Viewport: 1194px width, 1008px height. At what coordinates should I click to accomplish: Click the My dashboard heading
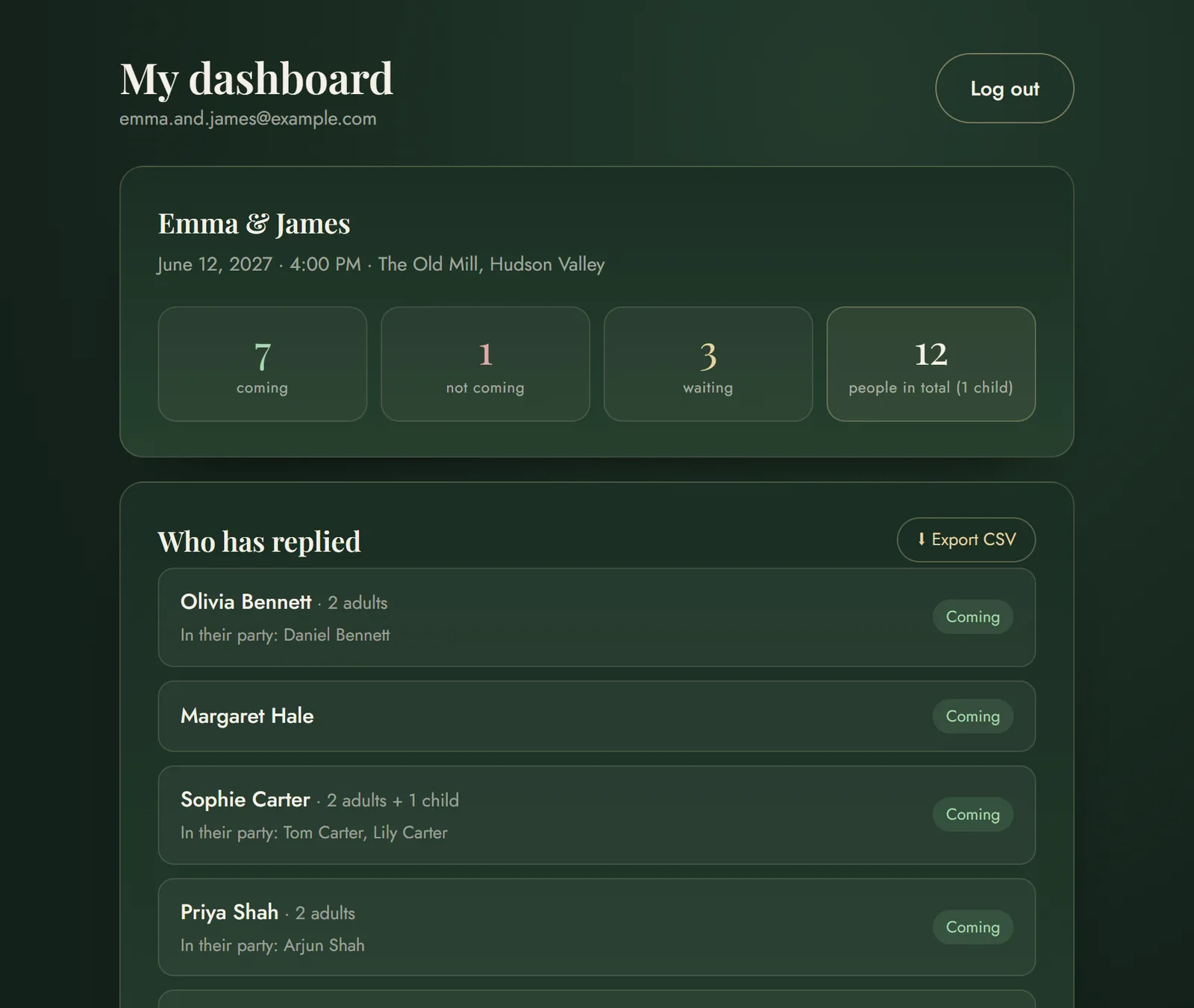coord(256,78)
